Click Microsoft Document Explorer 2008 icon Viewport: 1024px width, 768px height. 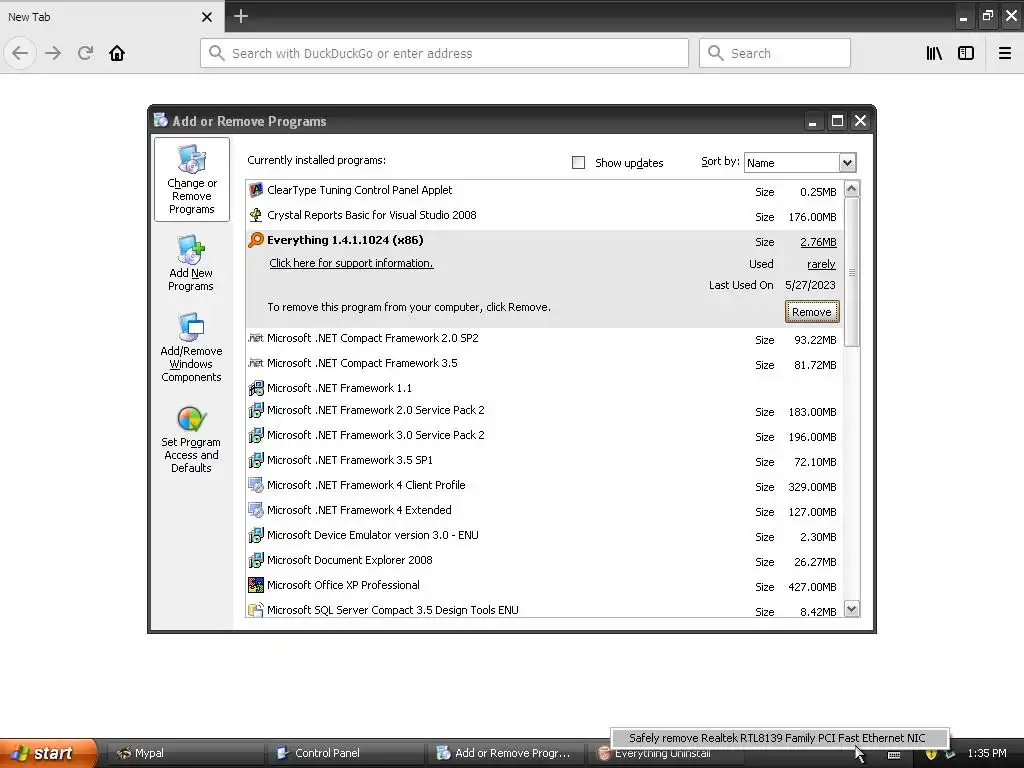[255, 560]
